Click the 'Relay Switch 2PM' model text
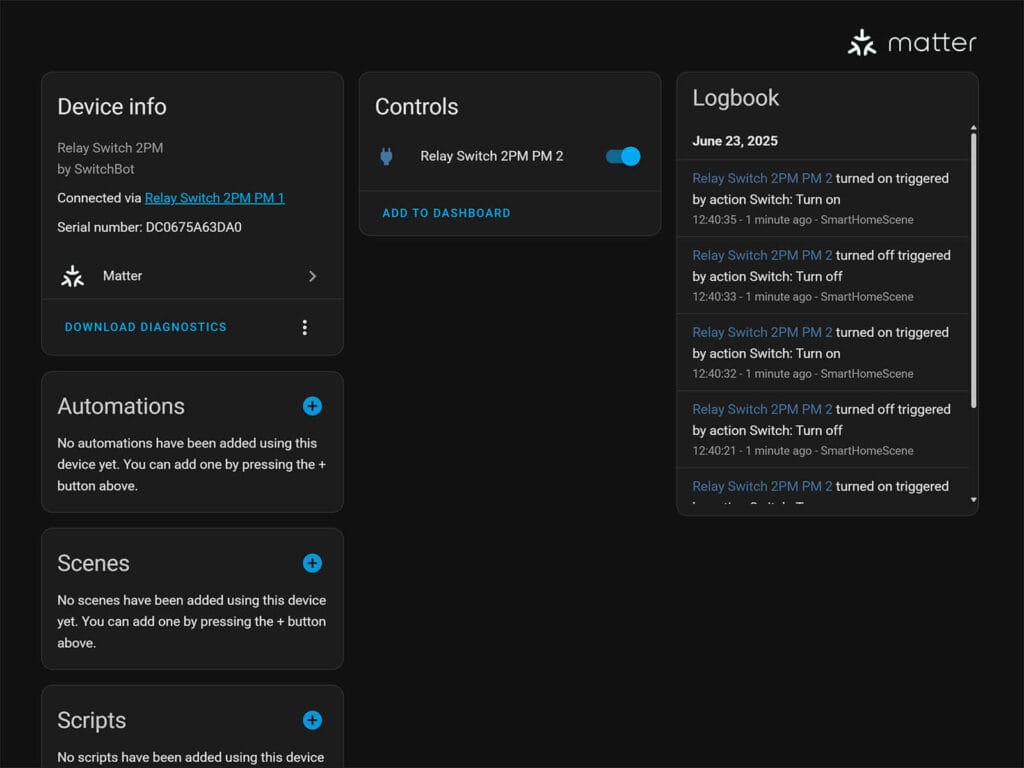This screenshot has height=768, width=1024. 110,148
